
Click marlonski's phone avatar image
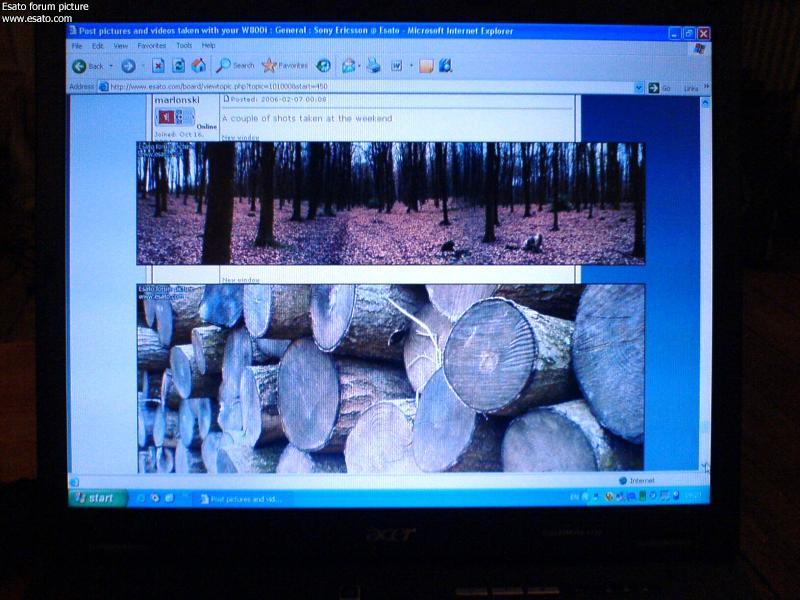[174, 117]
